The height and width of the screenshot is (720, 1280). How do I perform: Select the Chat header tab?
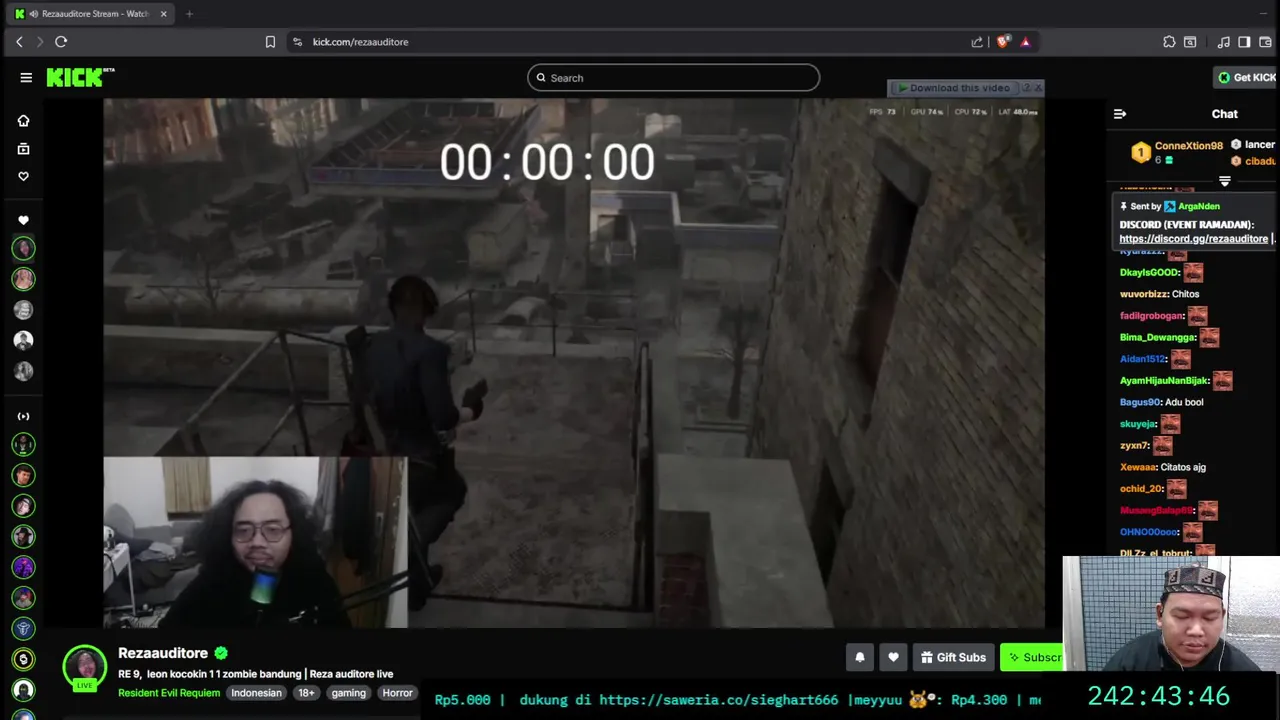point(1224,114)
